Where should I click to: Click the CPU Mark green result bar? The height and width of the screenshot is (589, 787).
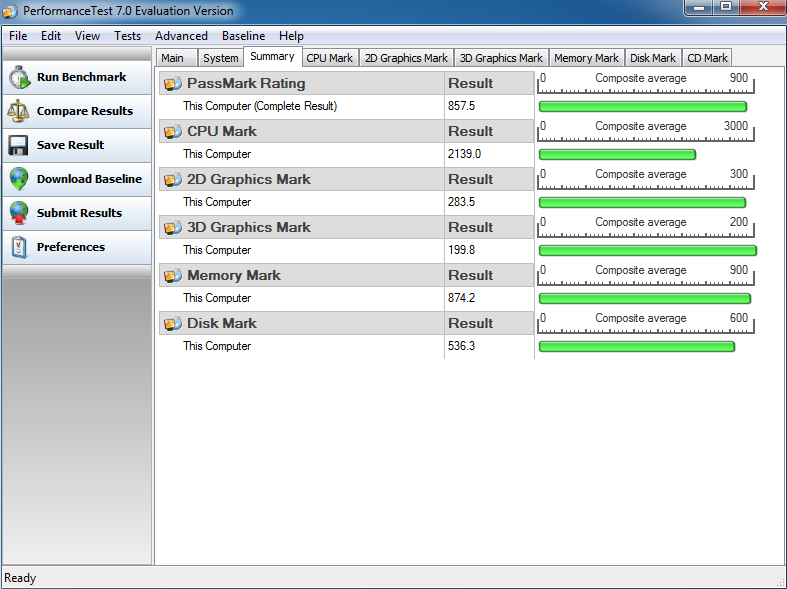point(617,155)
